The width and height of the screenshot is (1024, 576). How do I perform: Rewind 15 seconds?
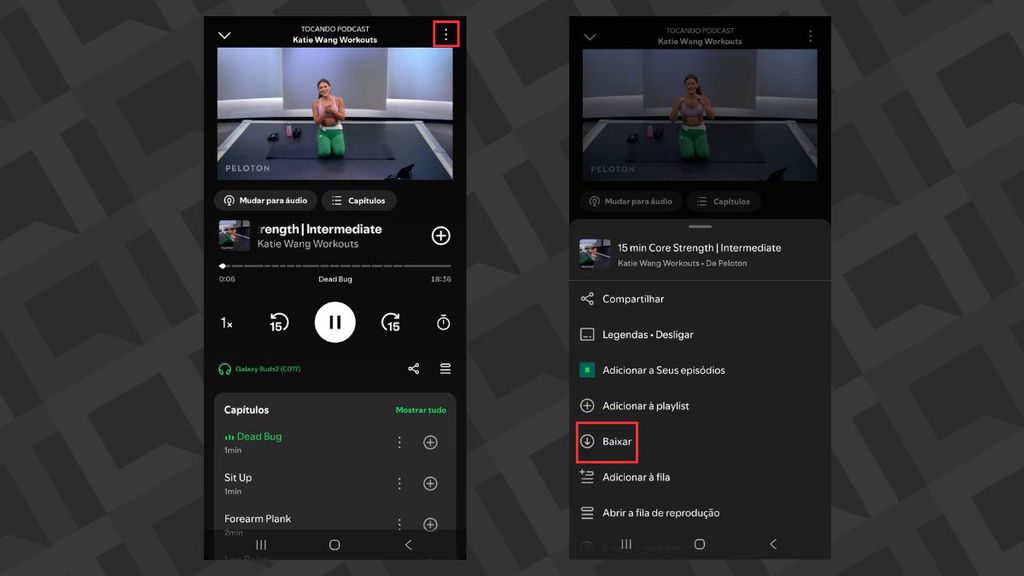(x=279, y=323)
